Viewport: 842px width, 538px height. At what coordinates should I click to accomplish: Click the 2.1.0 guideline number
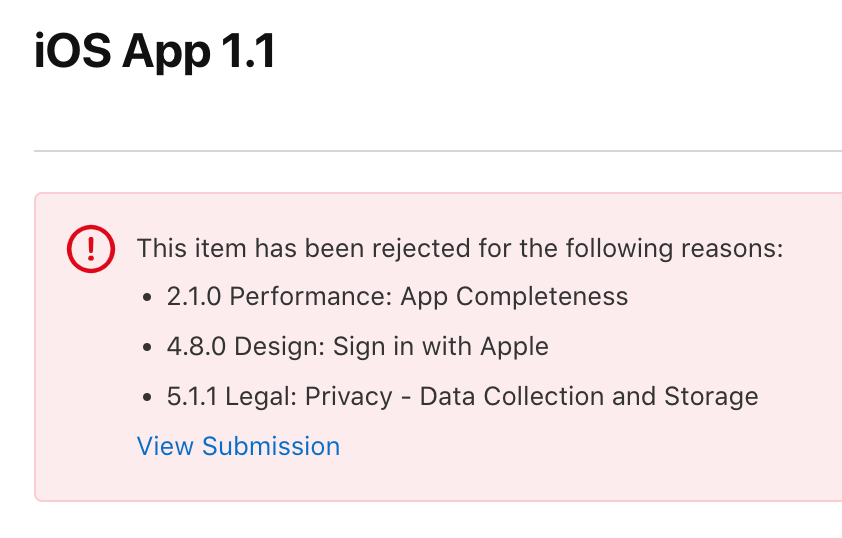coord(194,296)
